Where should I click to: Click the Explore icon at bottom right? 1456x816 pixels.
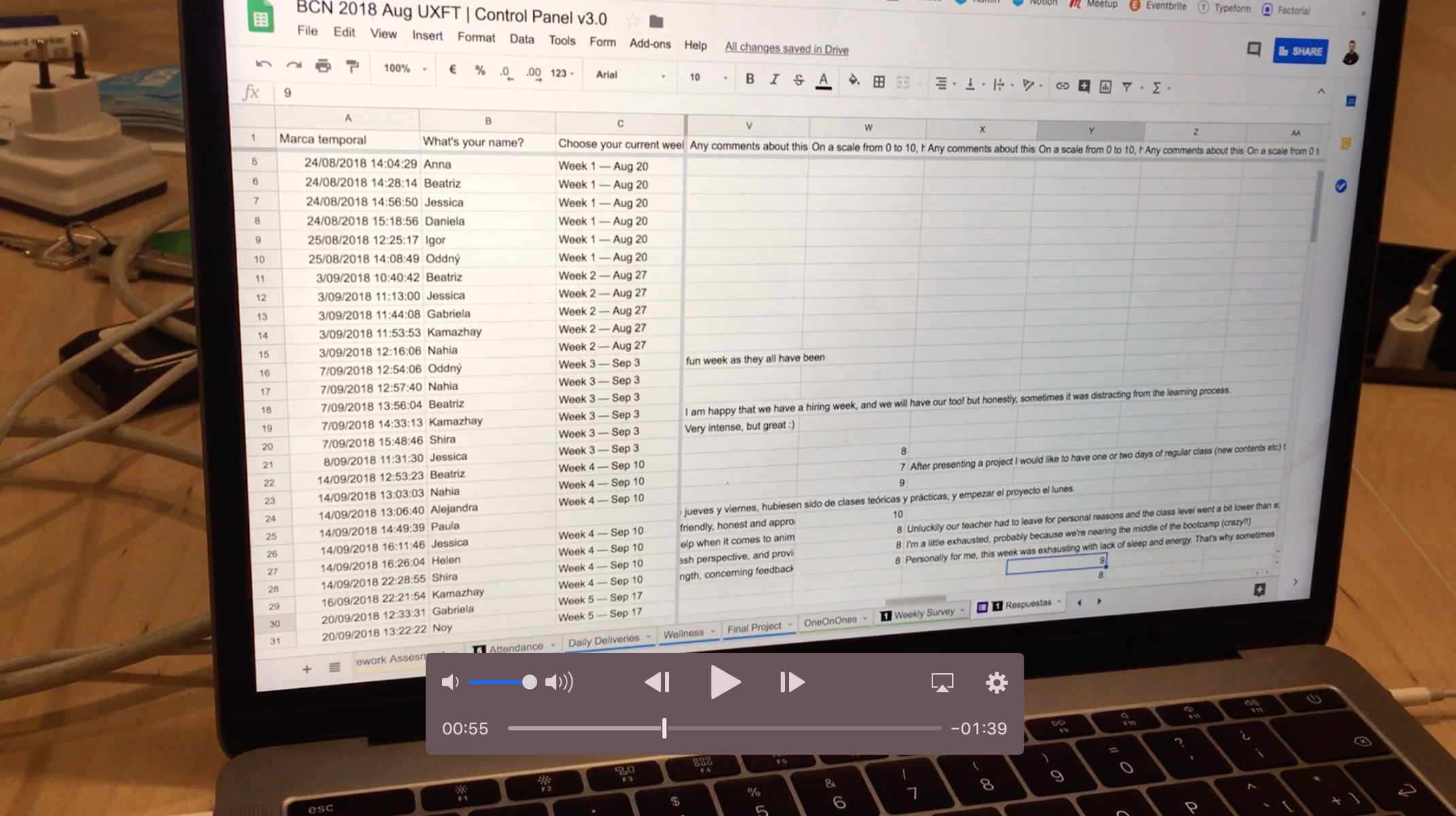pos(1259,590)
